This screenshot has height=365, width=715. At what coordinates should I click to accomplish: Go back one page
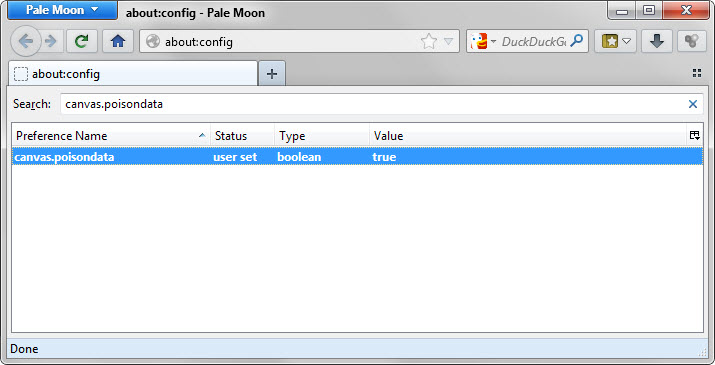pos(26,42)
